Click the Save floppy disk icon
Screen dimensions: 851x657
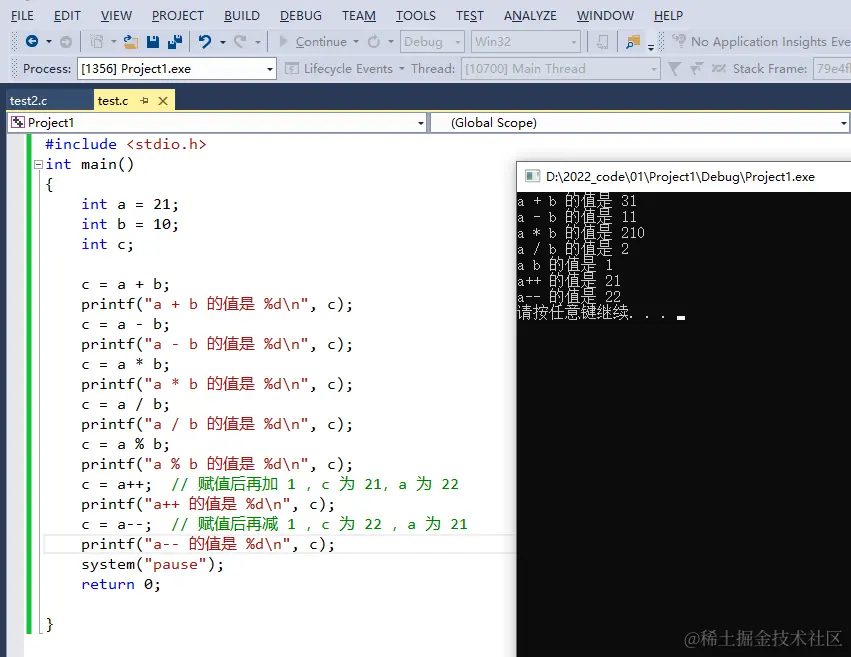coord(153,41)
